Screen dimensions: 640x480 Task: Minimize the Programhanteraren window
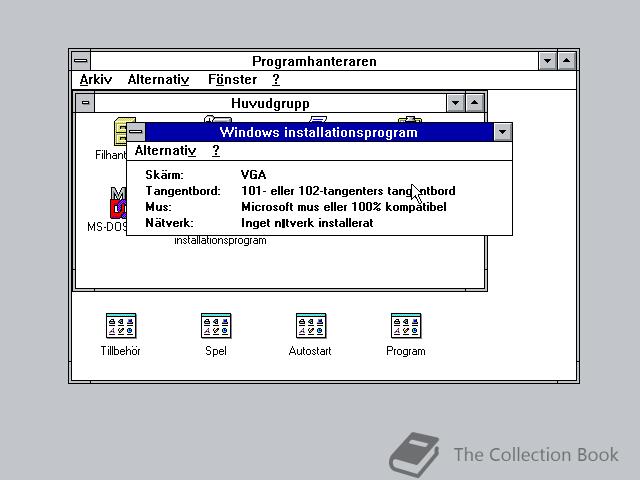547,61
